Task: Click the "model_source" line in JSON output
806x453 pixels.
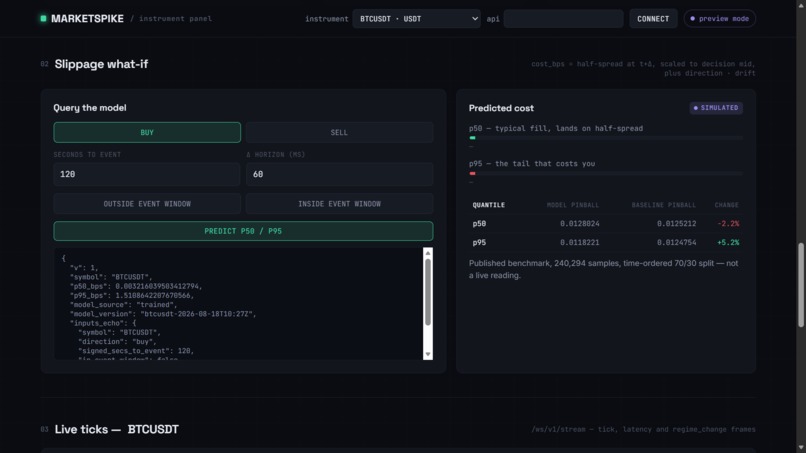Action: tap(123, 305)
